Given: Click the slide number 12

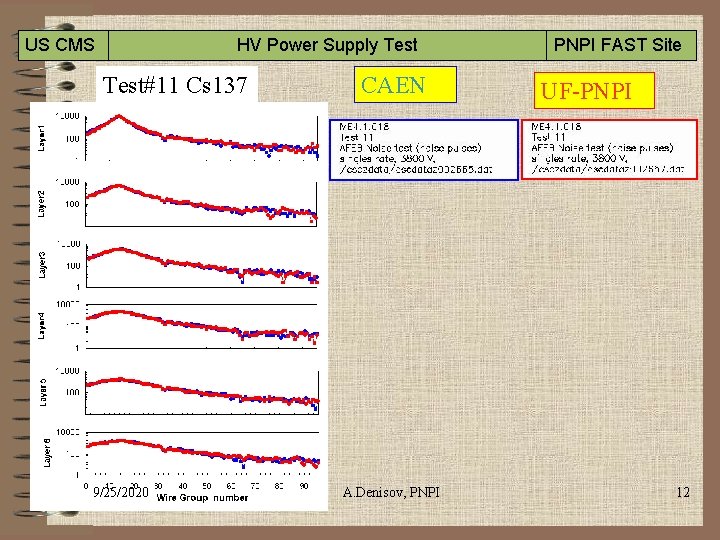Looking at the screenshot, I should 683,492.
